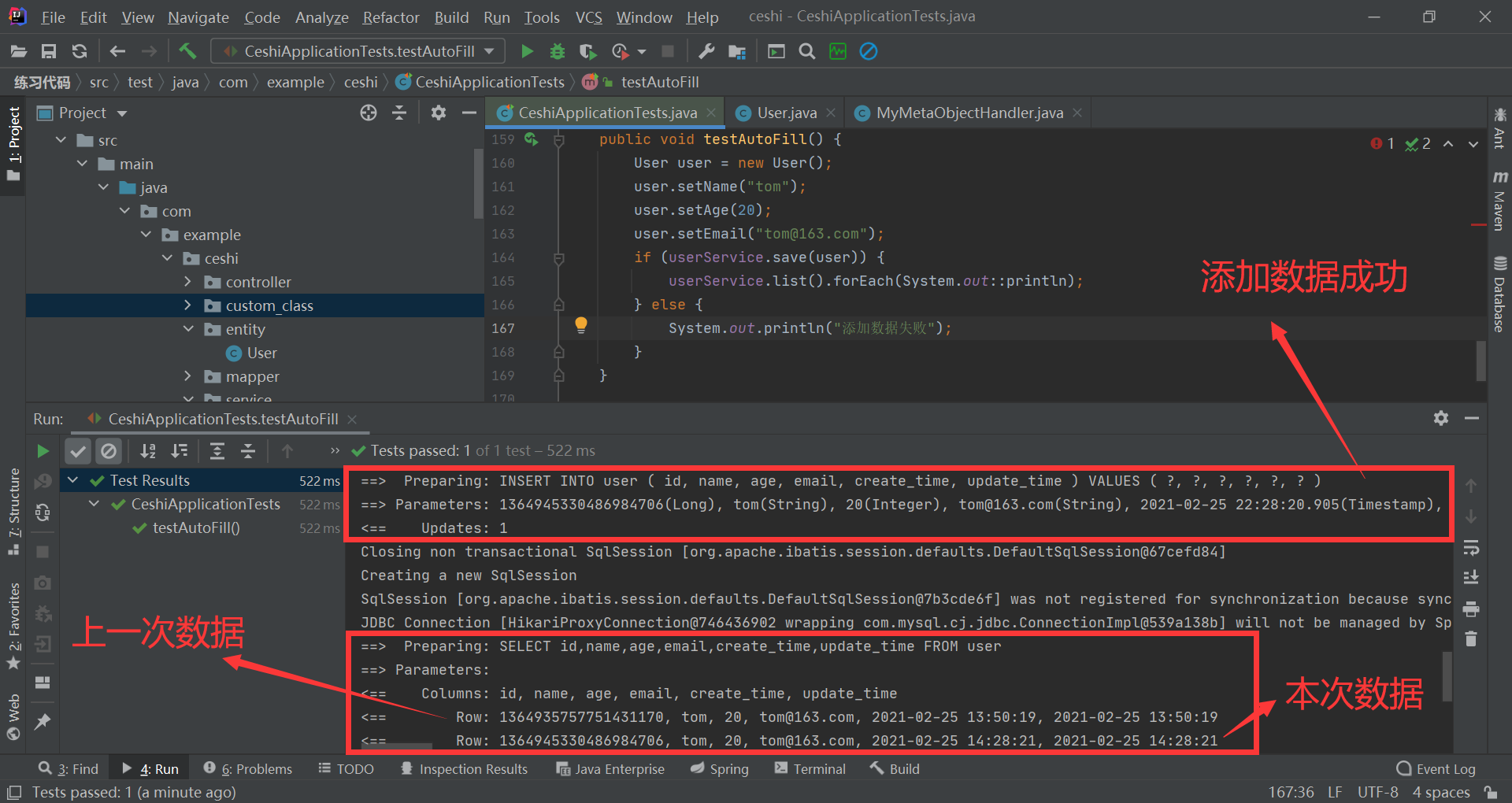Open run configuration dropdown

[358, 51]
